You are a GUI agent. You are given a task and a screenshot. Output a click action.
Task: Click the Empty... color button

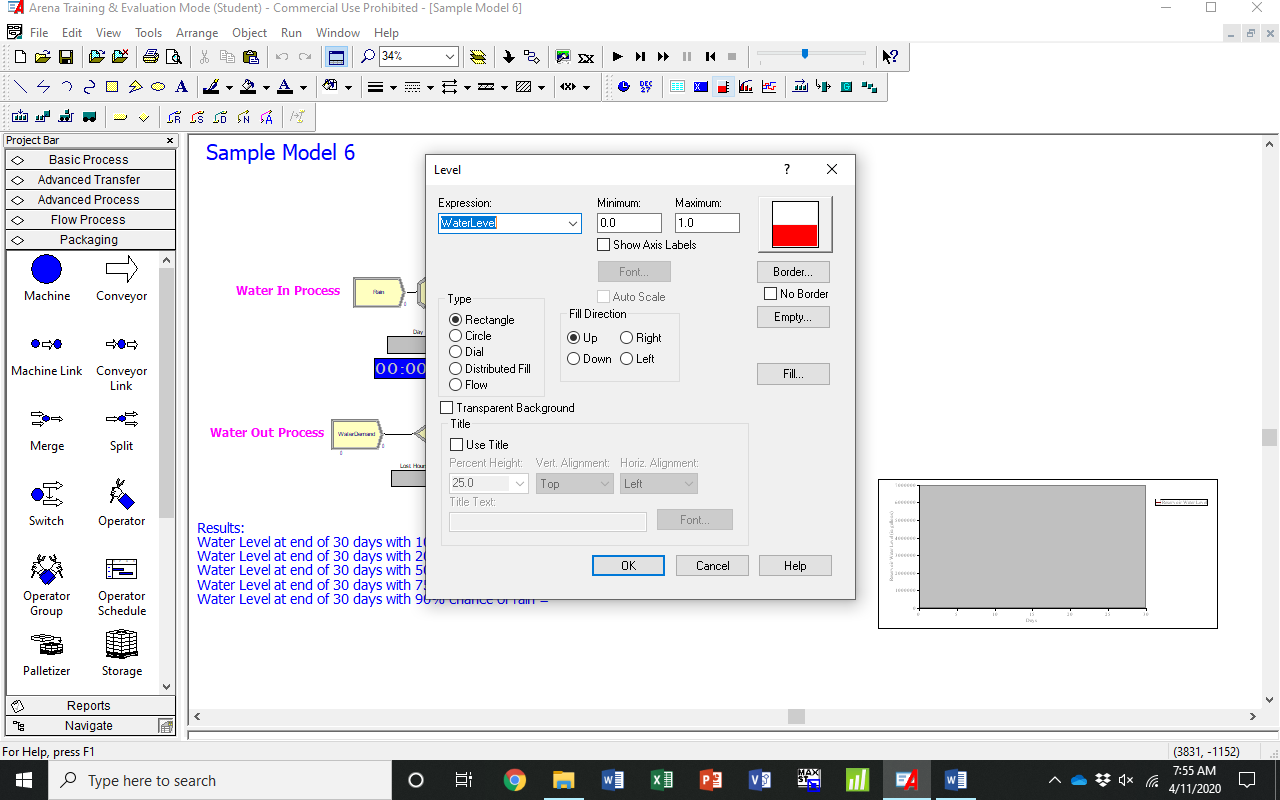(x=793, y=317)
